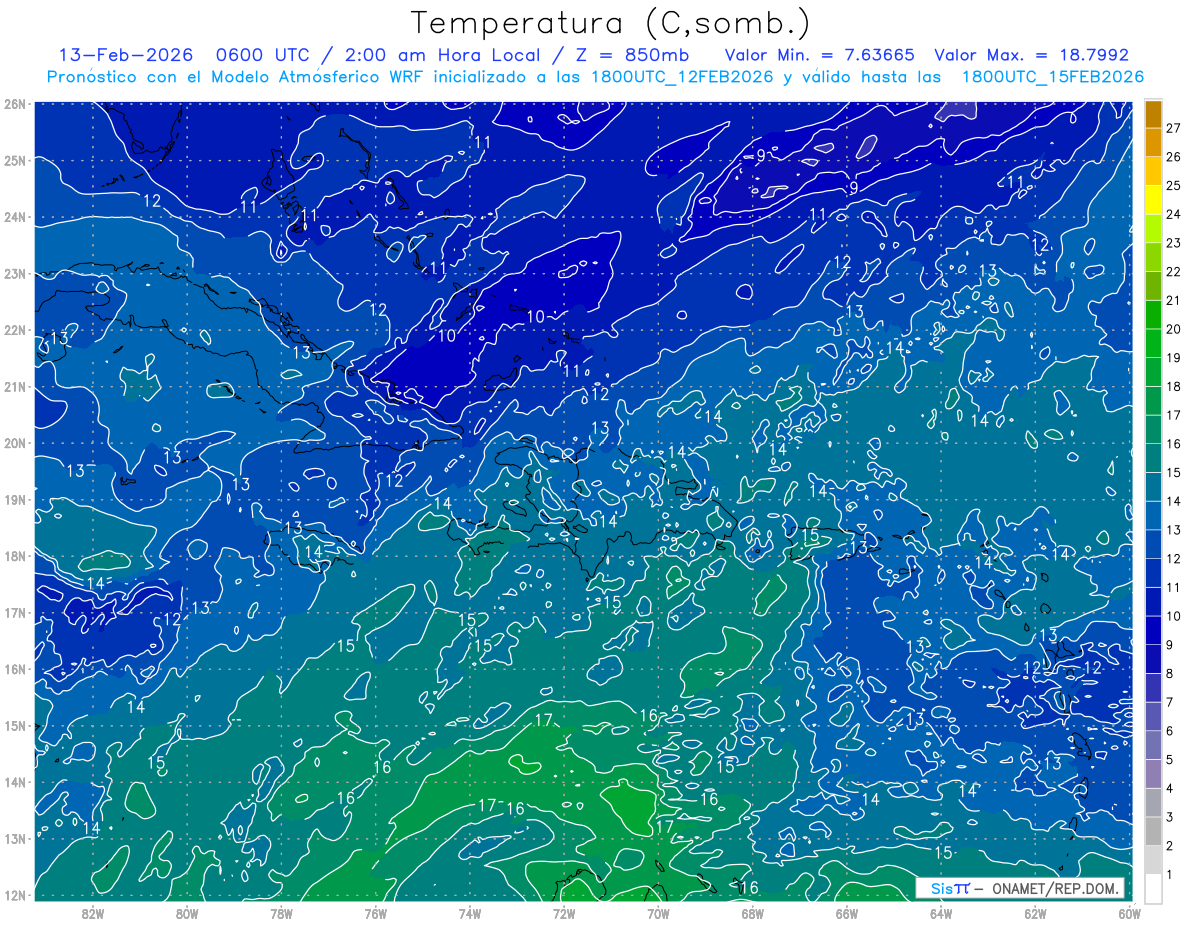This screenshot has height=927, width=1200.
Task: Click the '17N' latitude label
Action: [x=15, y=613]
